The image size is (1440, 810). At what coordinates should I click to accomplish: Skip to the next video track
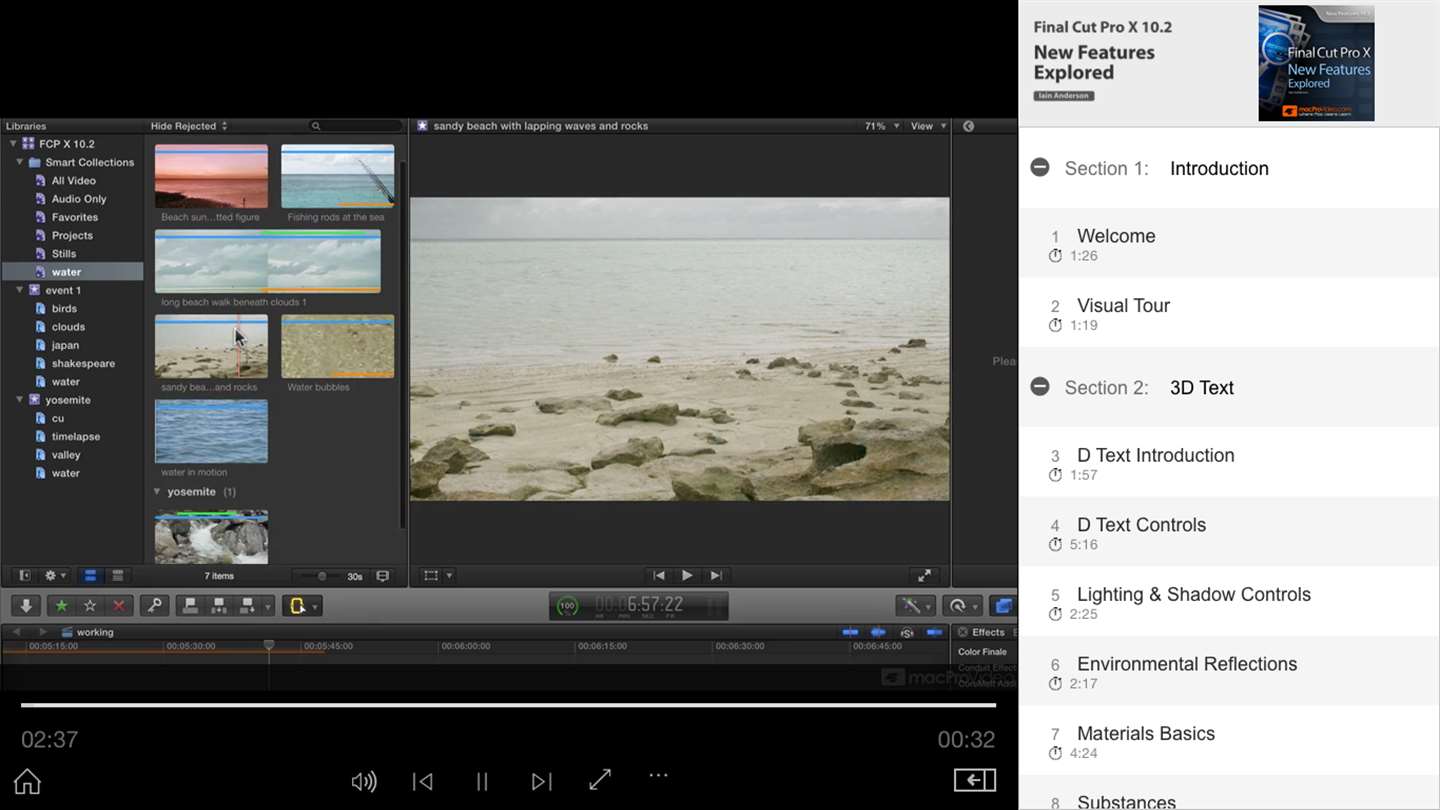tap(541, 781)
